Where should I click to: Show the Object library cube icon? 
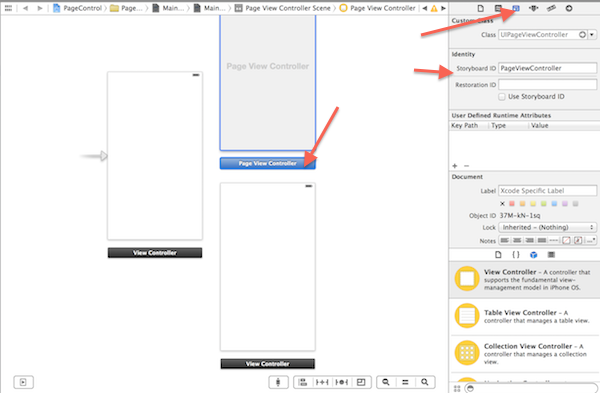[x=533, y=254]
